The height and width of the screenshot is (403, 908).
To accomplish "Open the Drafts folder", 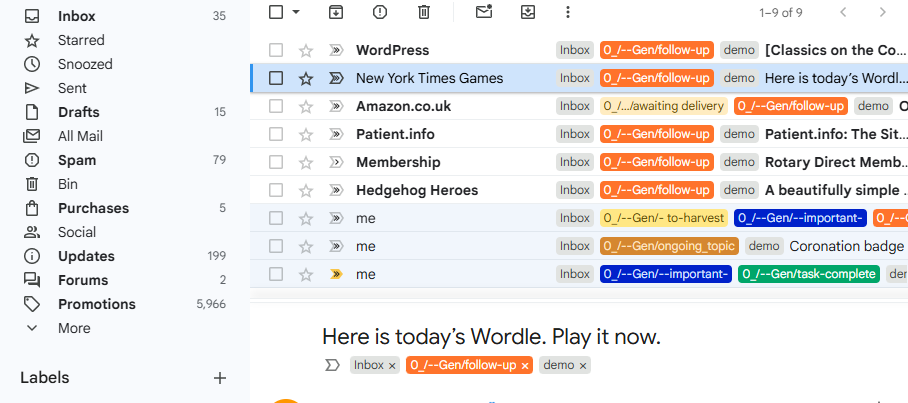I will [77, 112].
